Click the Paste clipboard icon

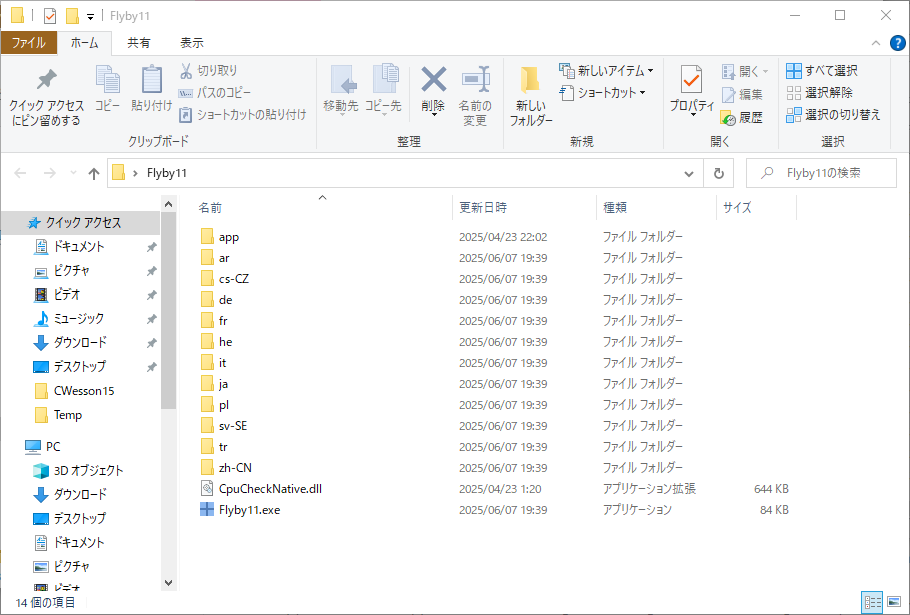coord(151,89)
